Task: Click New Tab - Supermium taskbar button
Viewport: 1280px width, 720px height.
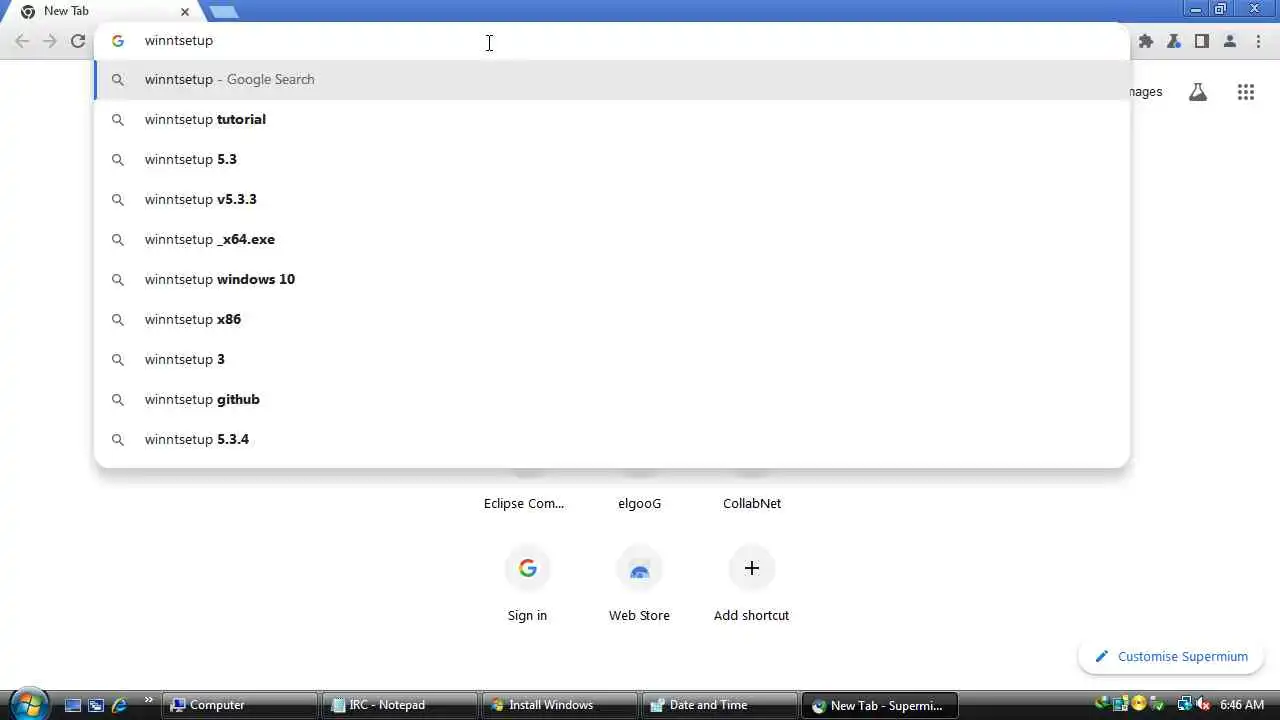Action: [880, 705]
